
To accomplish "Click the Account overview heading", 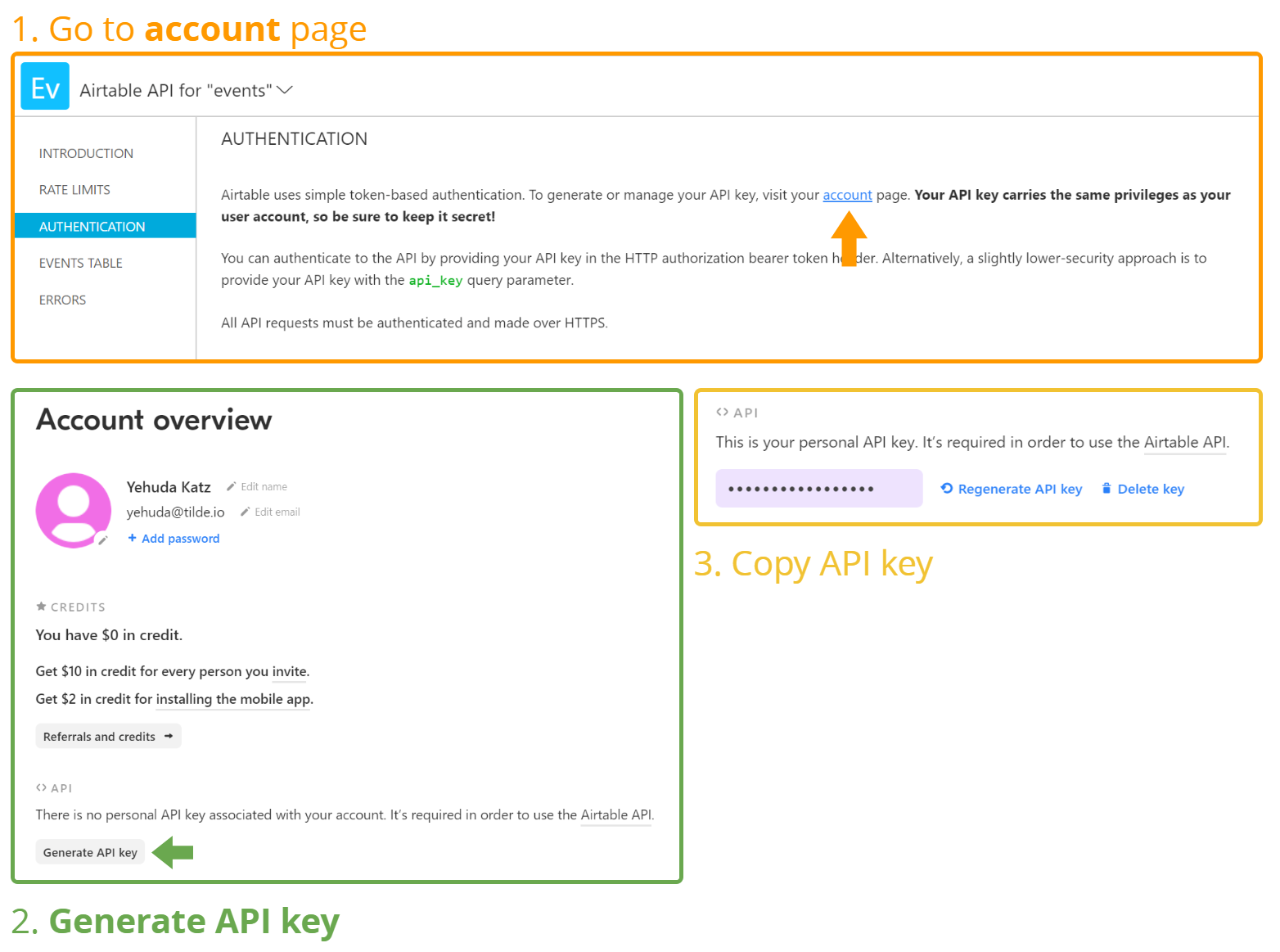I will [154, 419].
